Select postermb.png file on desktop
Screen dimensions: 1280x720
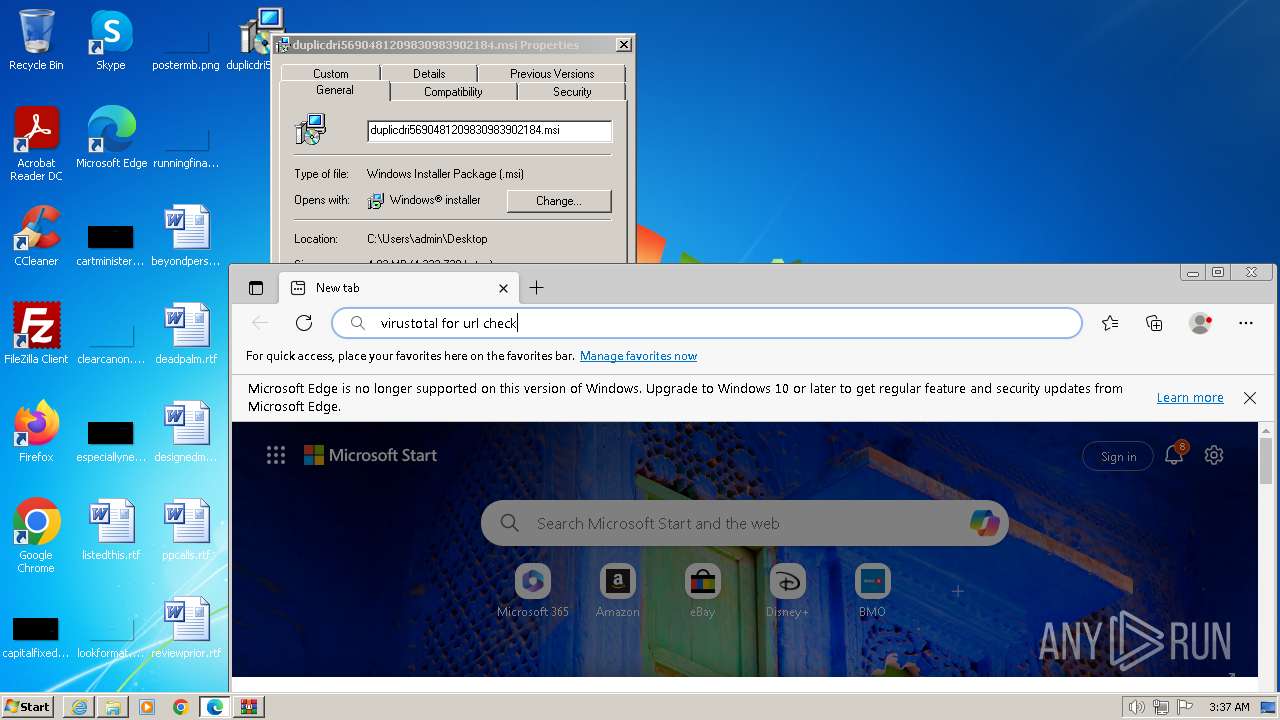(186, 48)
